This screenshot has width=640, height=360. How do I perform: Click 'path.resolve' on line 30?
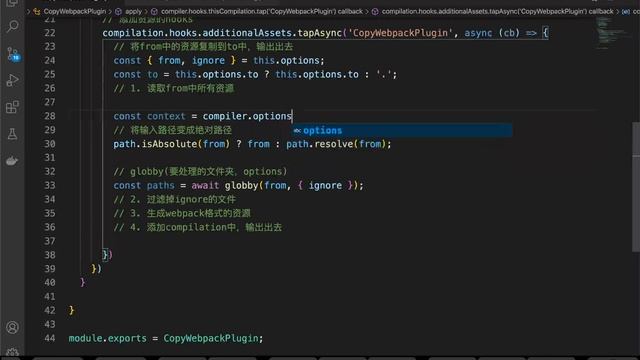click(x=320, y=144)
